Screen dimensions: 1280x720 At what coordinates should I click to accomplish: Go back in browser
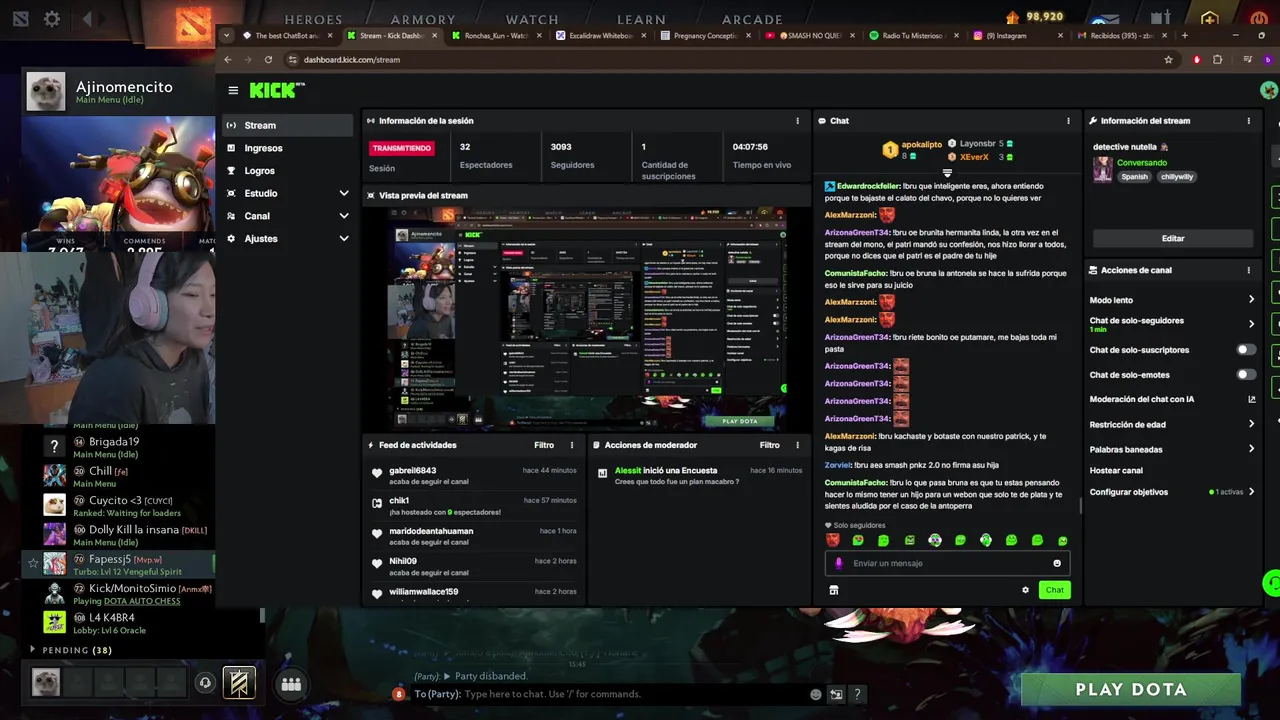pos(228,59)
